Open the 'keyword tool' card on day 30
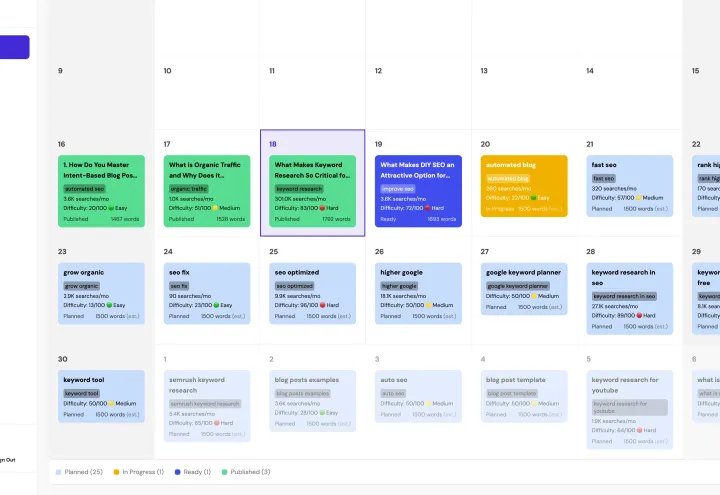720x495 pixels. point(101,396)
